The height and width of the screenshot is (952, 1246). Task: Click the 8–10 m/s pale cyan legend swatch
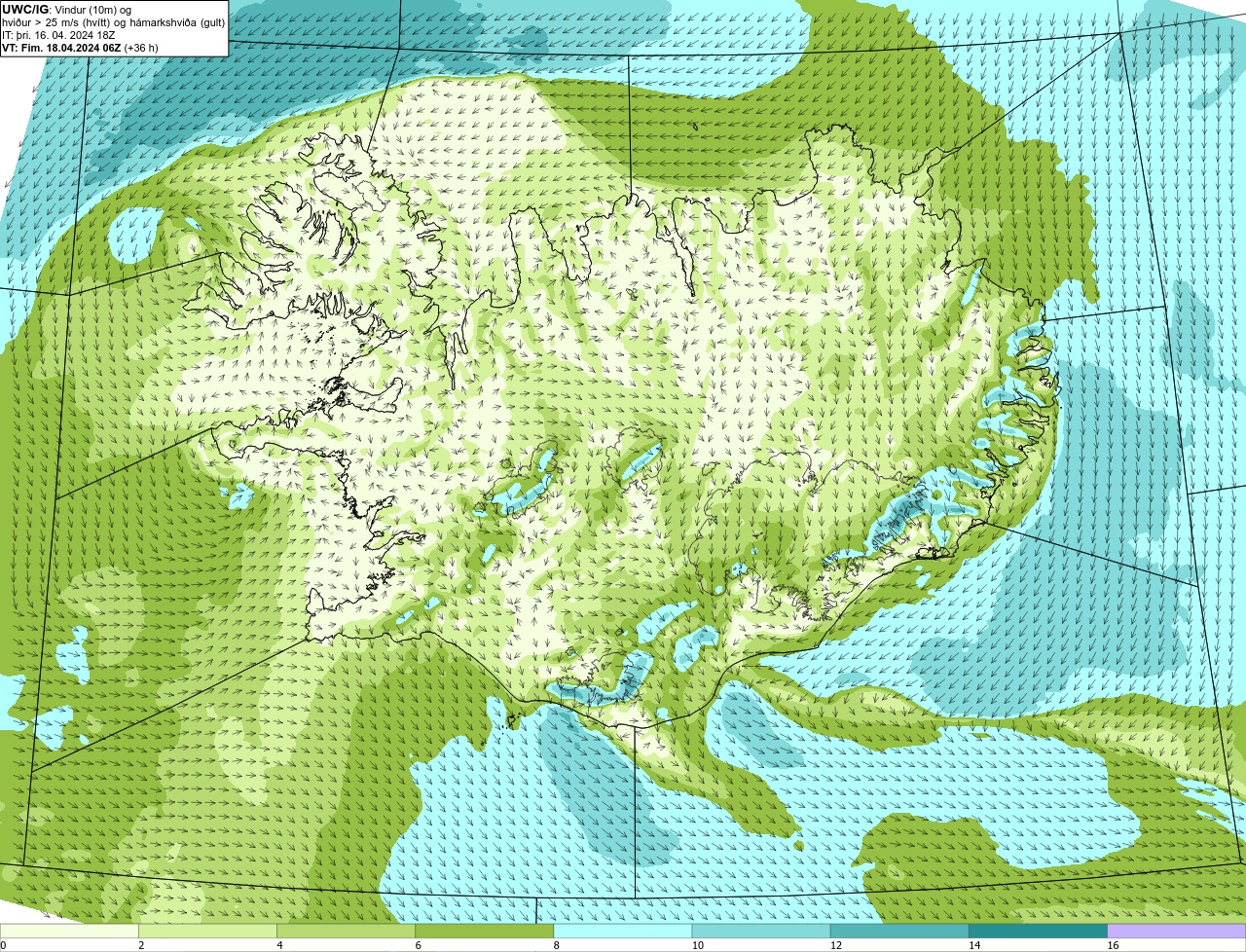[x=623, y=931]
